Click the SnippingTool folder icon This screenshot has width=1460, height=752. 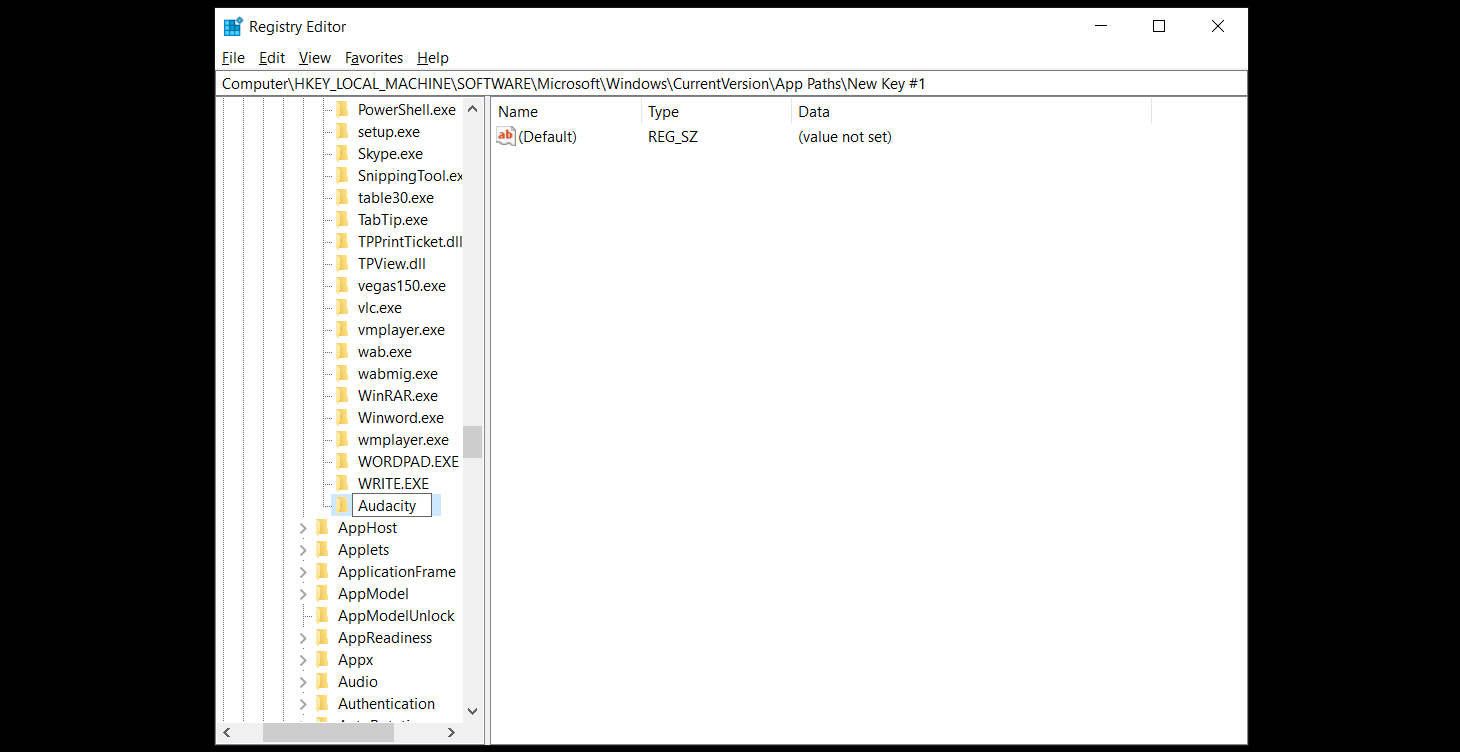point(342,176)
